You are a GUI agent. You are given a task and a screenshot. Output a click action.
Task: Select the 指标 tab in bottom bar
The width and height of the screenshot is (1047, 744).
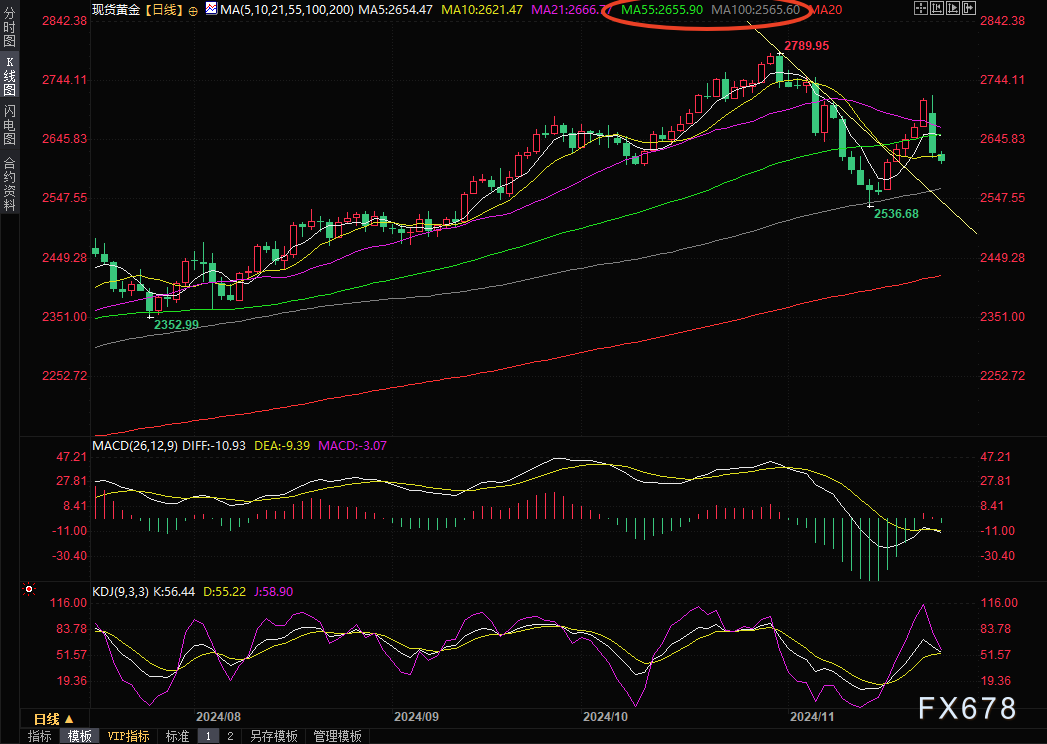(40, 736)
